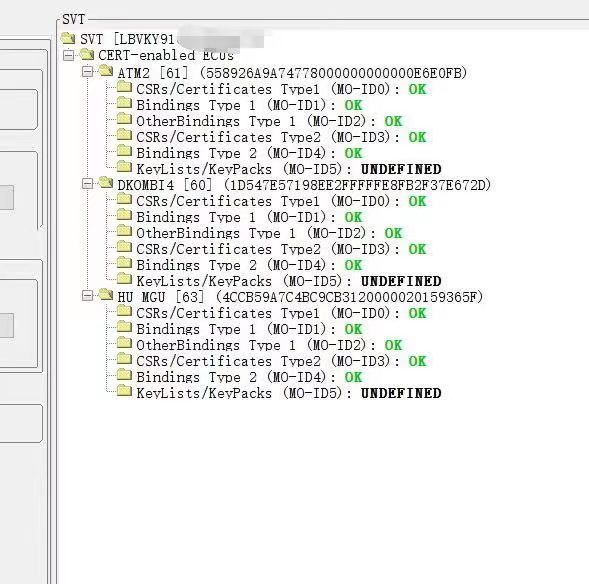Click folder icon of DKOMBI4 Bindings Type 2

click(124, 263)
